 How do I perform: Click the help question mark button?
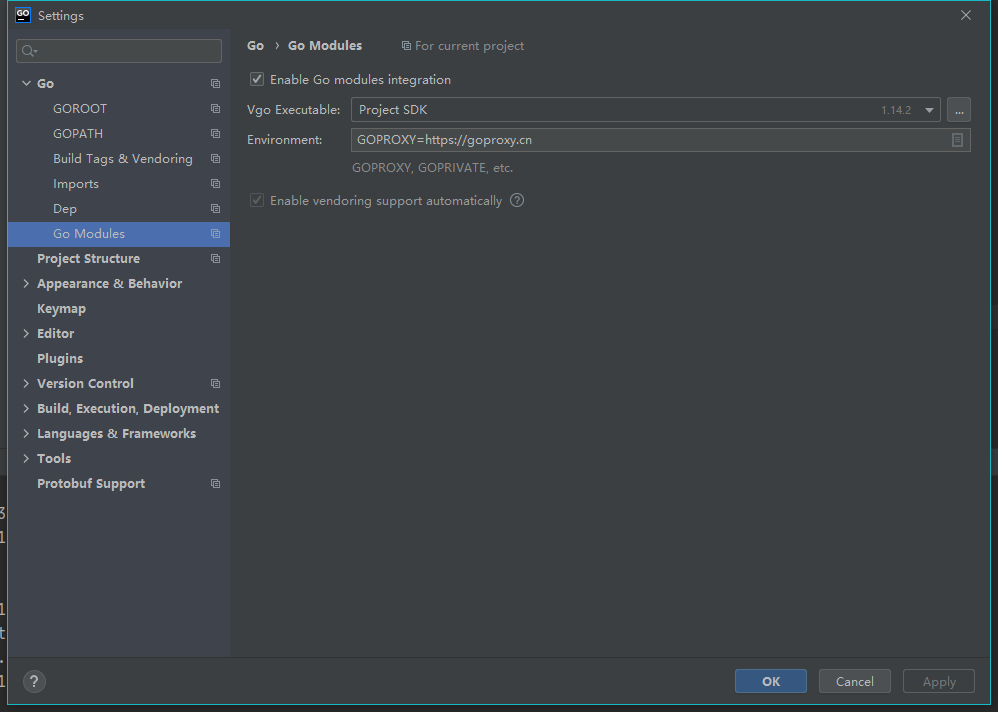34,681
